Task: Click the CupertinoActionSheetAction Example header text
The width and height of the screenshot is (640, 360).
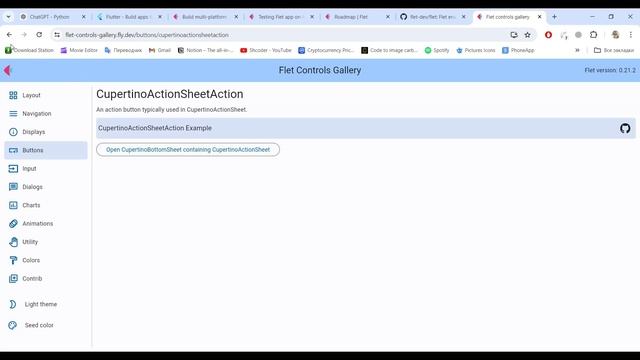Action: pyautogui.click(x=155, y=128)
